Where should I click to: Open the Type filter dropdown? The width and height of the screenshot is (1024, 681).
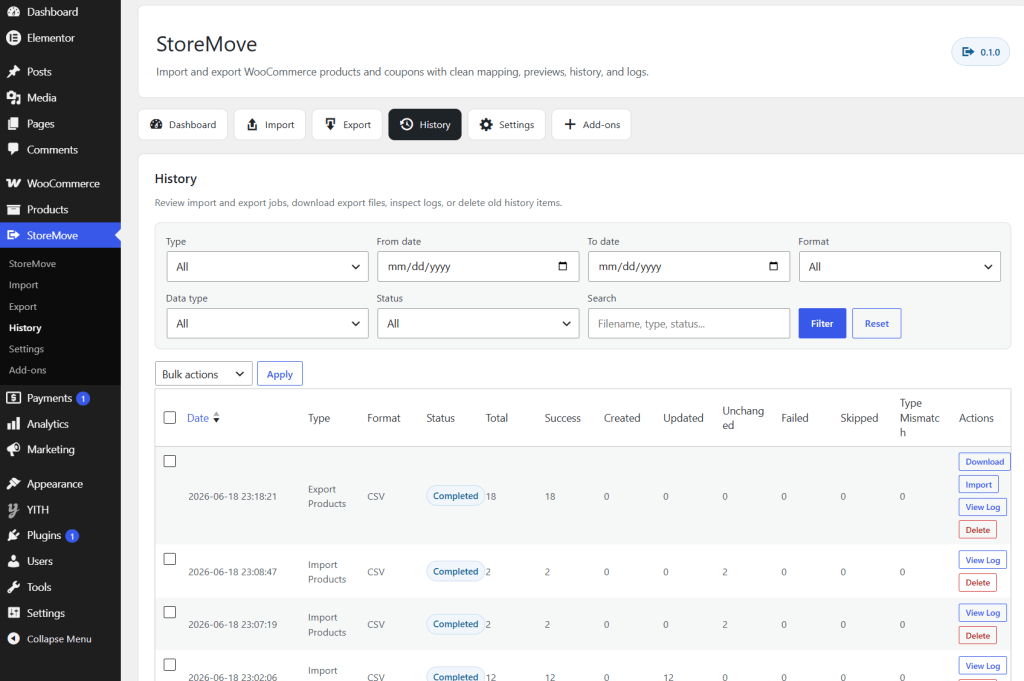[x=267, y=266]
